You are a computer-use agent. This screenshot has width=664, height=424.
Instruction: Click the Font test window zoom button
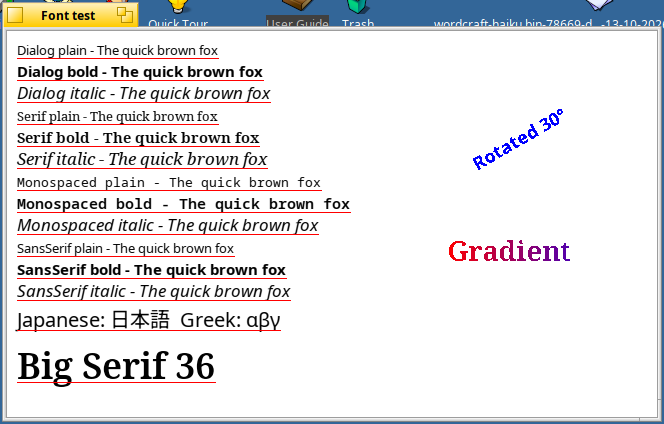[125, 15]
